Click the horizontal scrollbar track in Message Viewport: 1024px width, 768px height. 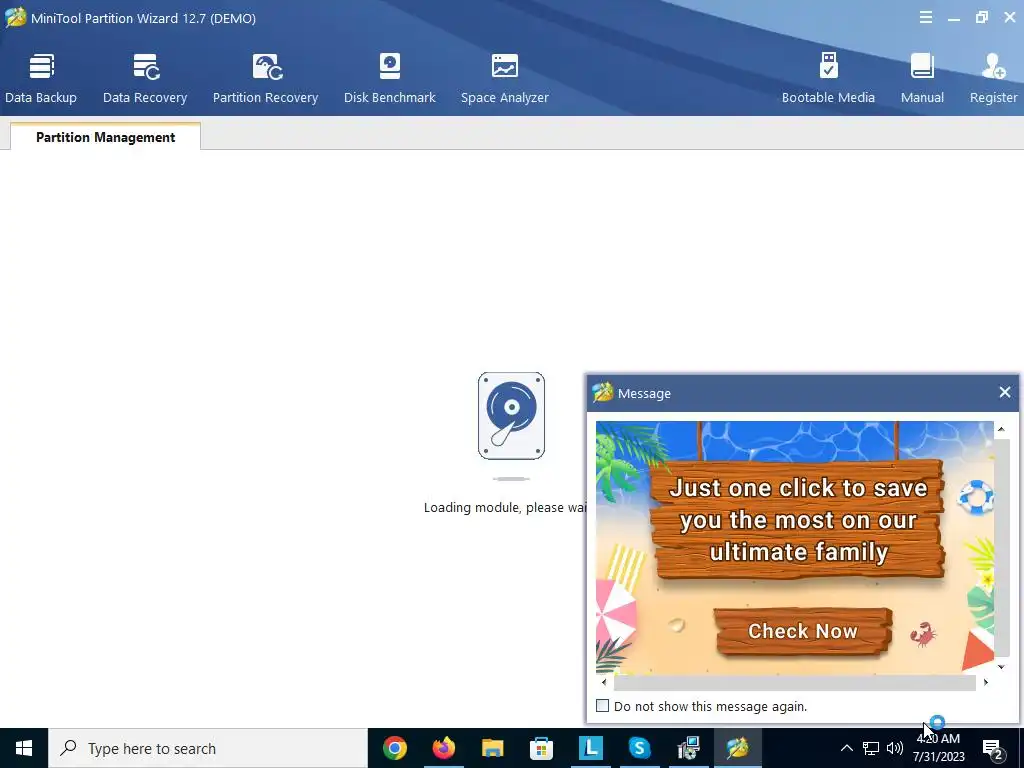coord(795,682)
